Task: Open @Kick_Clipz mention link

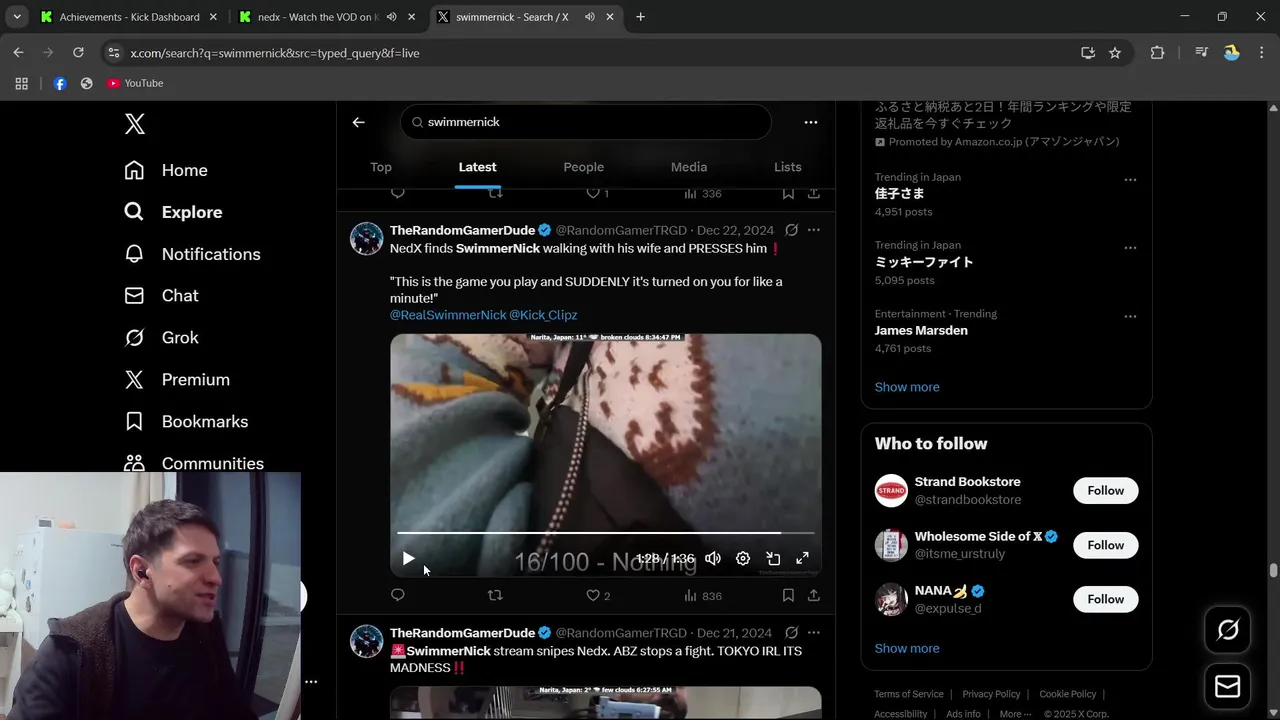Action: (543, 315)
